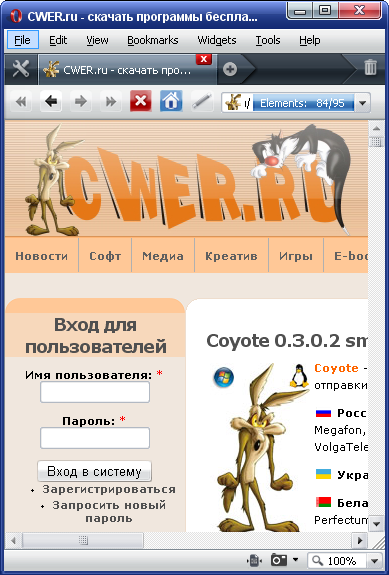Click the fast forward button
Image resolution: width=389 pixels, height=575 pixels.
(x=110, y=102)
